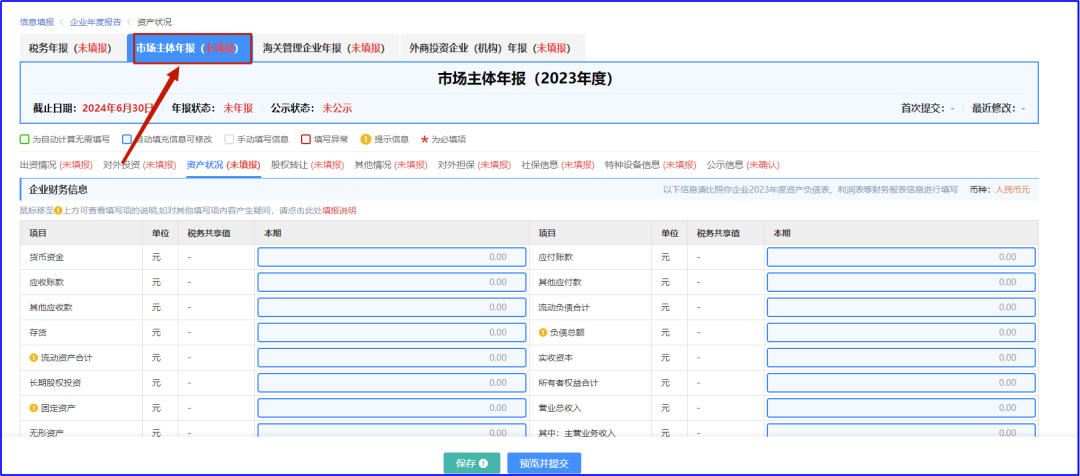
Task: Click the 市场主体年报（2023年度） title
Action: coord(525,79)
